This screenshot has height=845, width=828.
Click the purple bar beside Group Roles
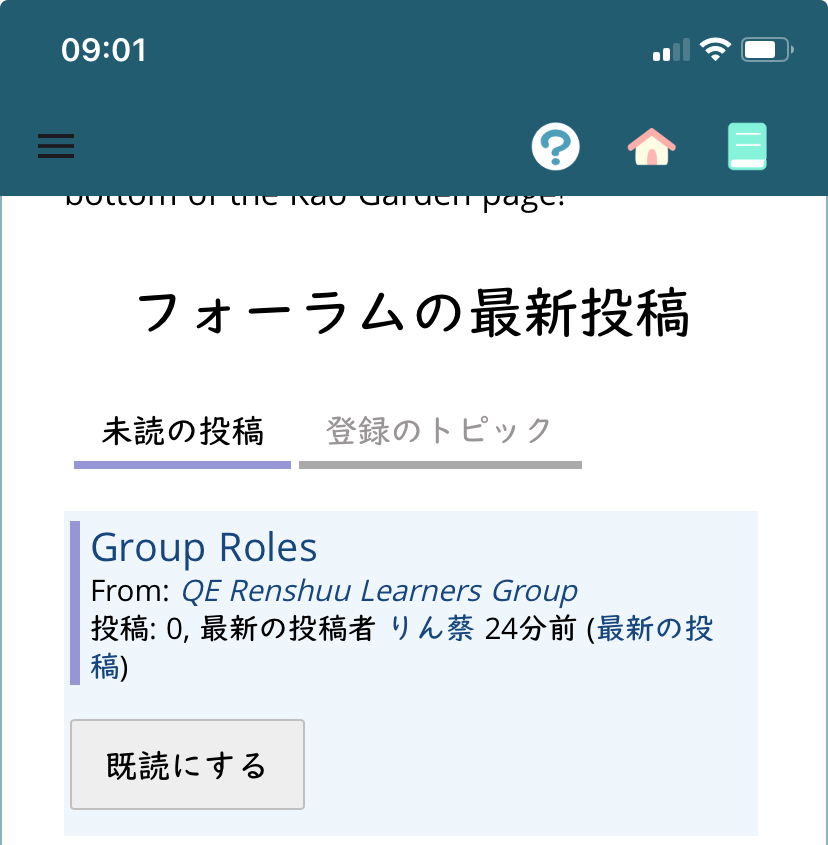(x=75, y=602)
